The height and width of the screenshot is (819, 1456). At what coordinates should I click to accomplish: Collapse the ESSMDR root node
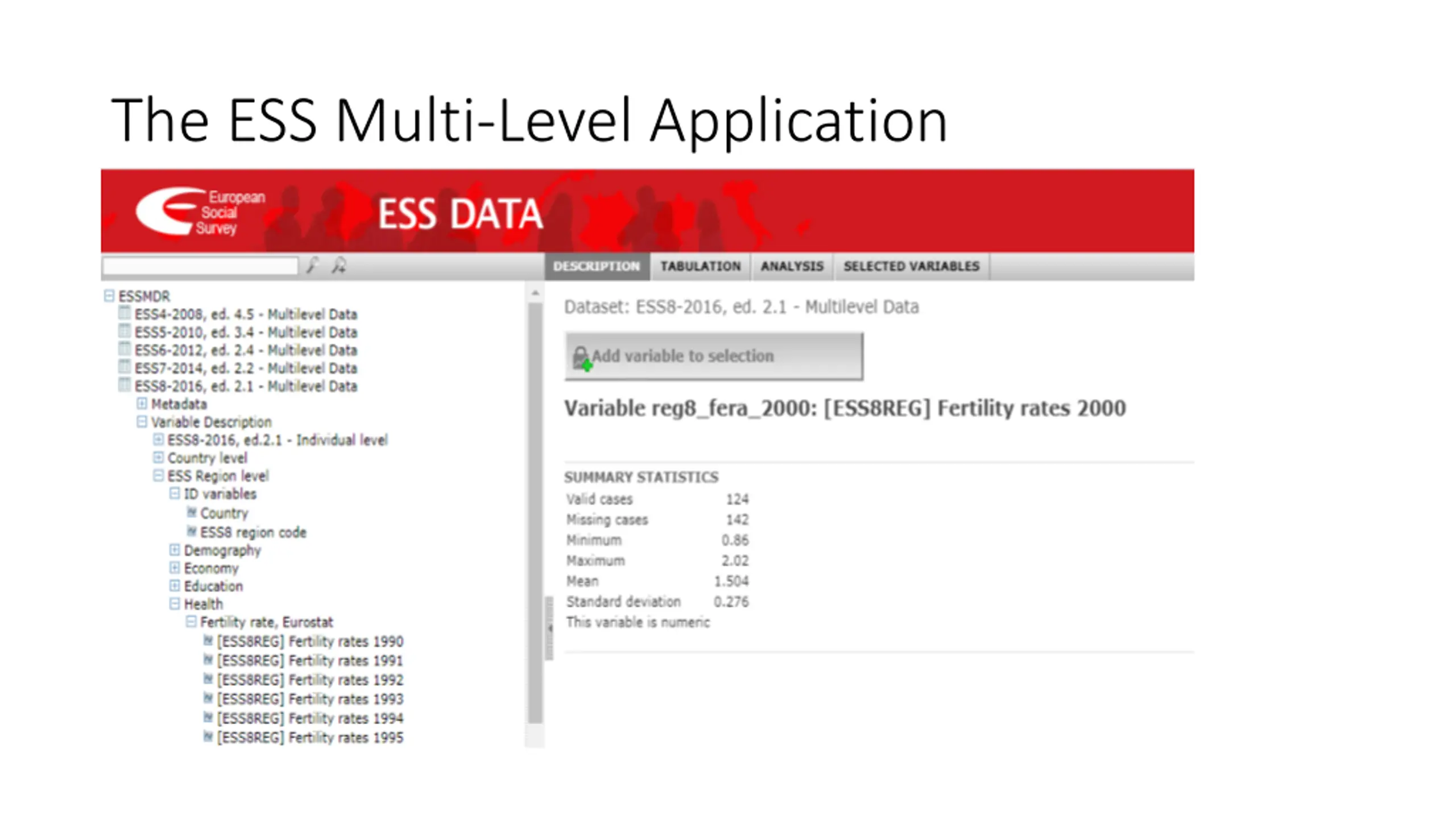click(x=109, y=296)
